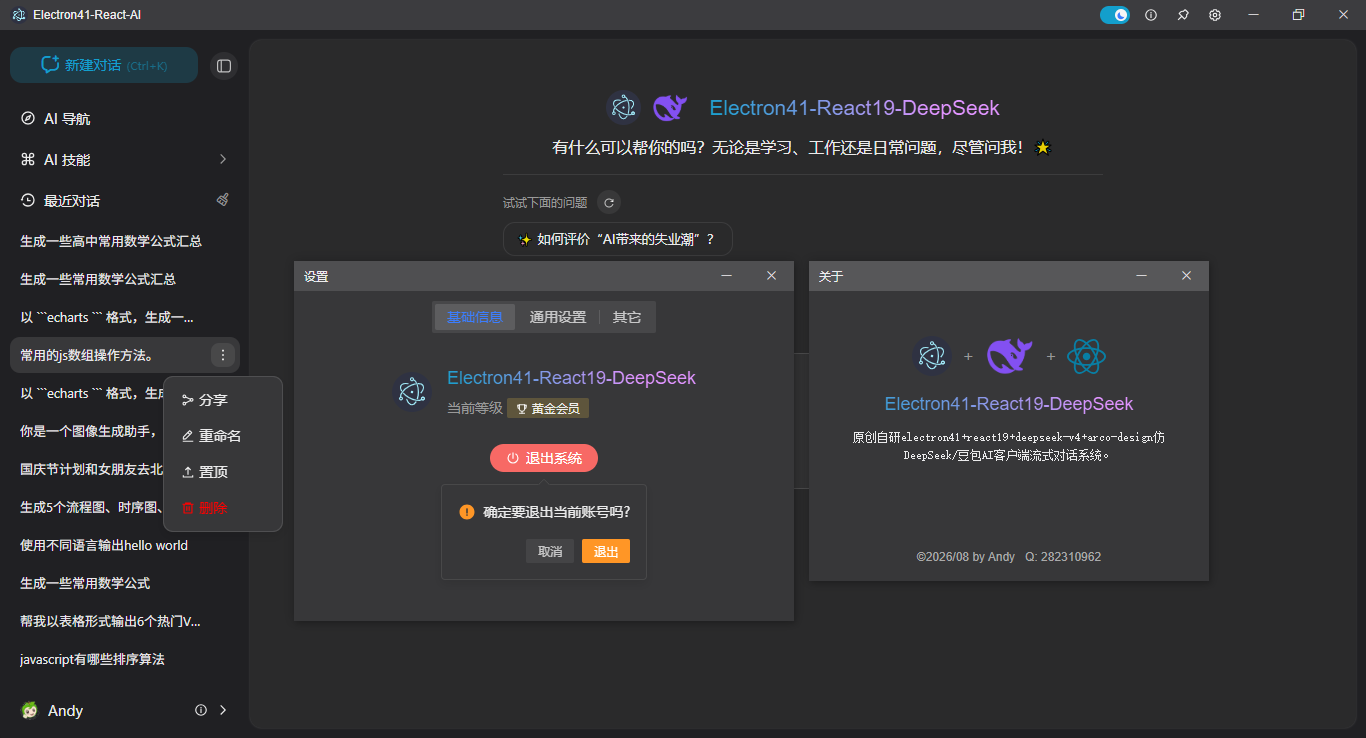
Task: Select conversation 常用的js数组操作方法。
Action: (x=125, y=355)
